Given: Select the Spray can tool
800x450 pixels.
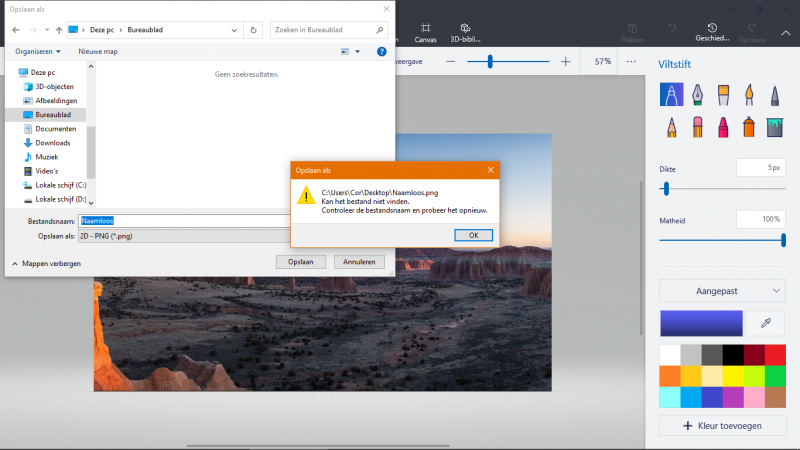Looking at the screenshot, I should pos(749,128).
